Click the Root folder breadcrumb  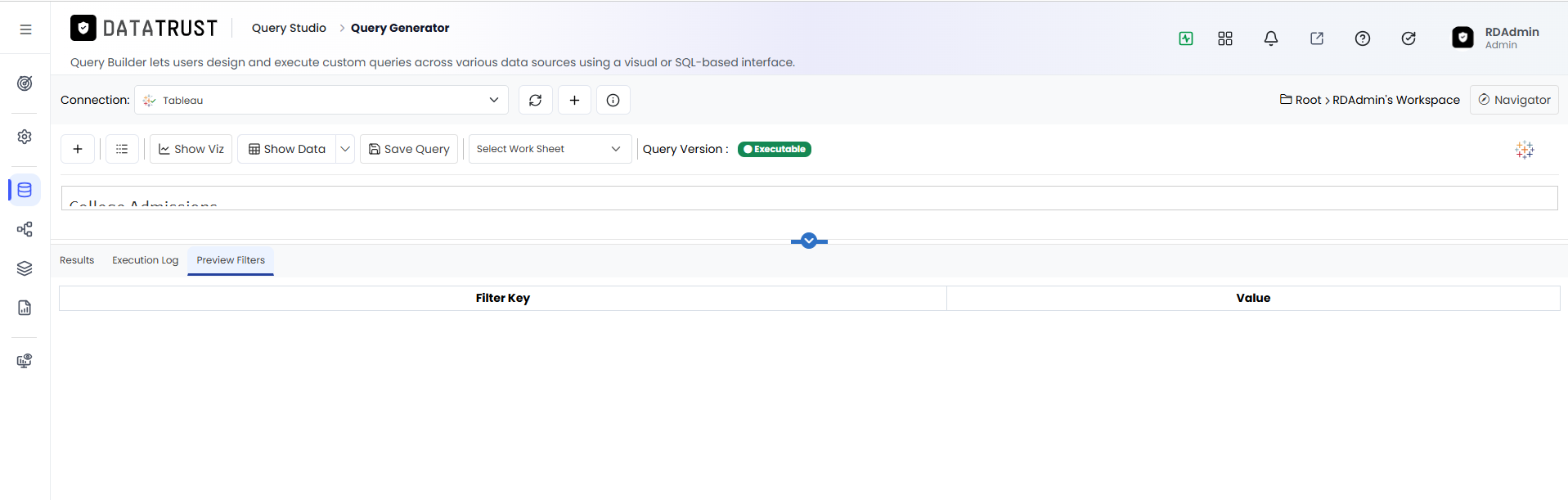coord(1301,100)
